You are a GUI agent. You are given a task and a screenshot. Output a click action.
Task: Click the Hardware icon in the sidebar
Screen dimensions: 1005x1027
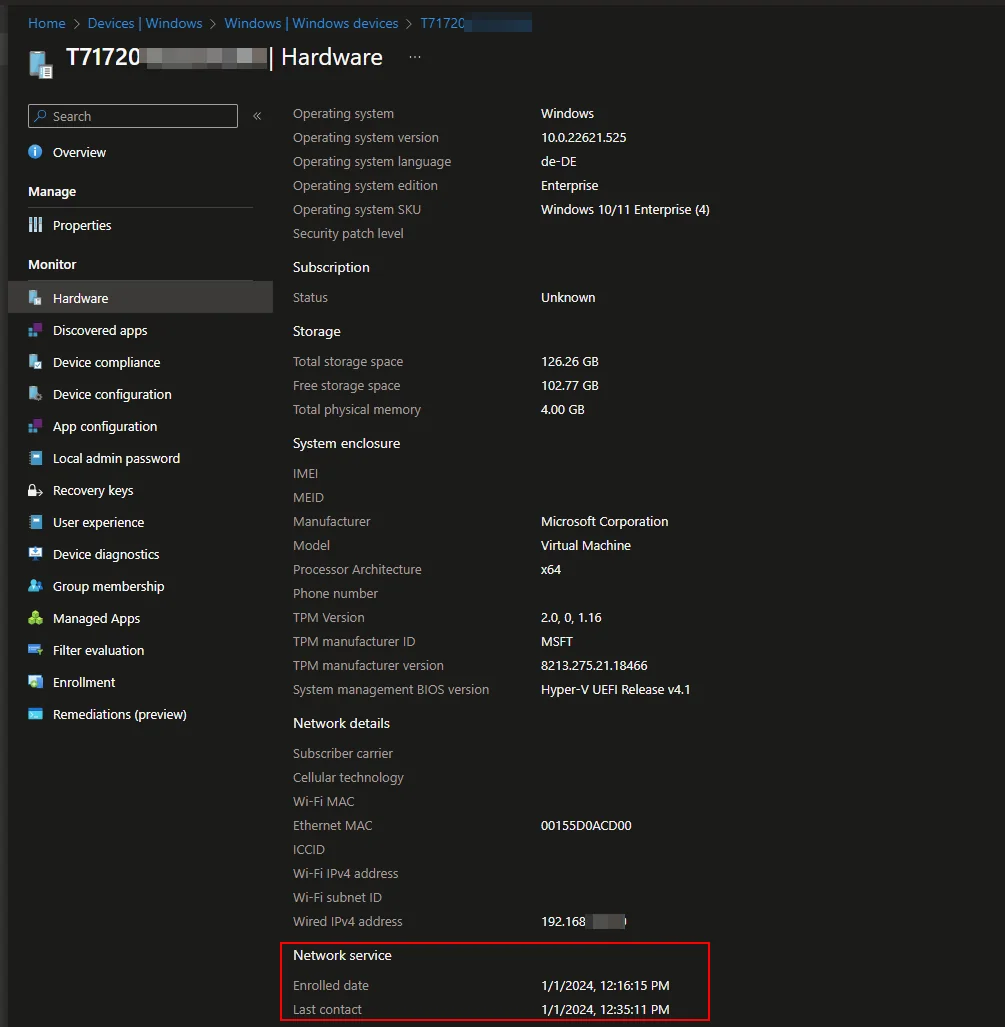pyautogui.click(x=35, y=298)
